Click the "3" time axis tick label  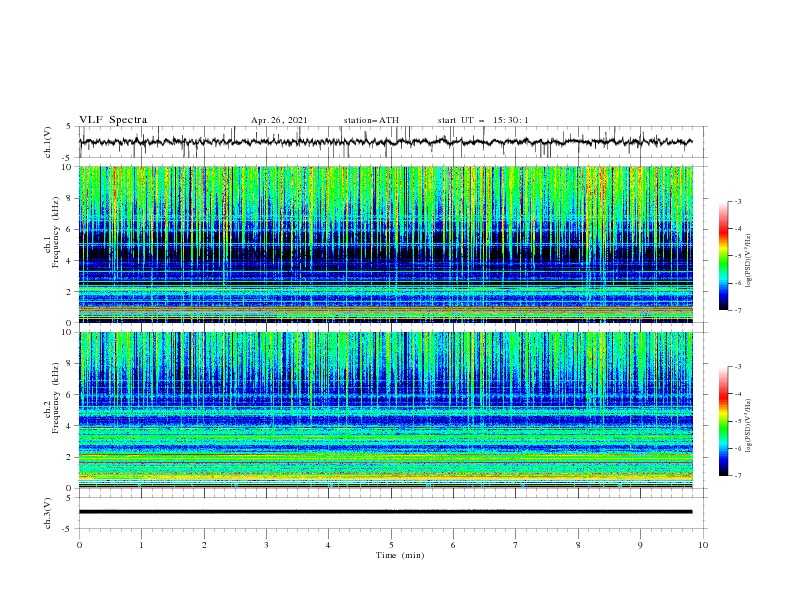point(266,545)
